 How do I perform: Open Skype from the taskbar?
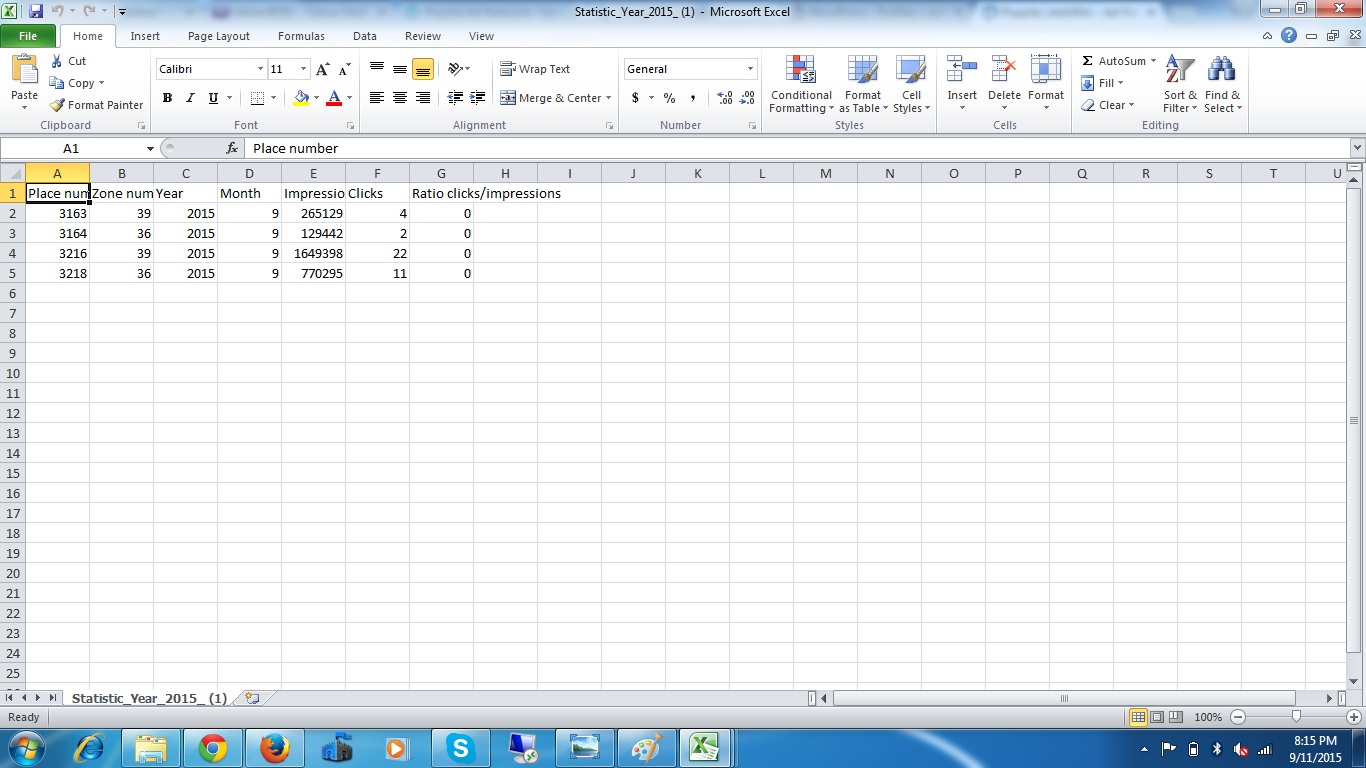(x=460, y=748)
